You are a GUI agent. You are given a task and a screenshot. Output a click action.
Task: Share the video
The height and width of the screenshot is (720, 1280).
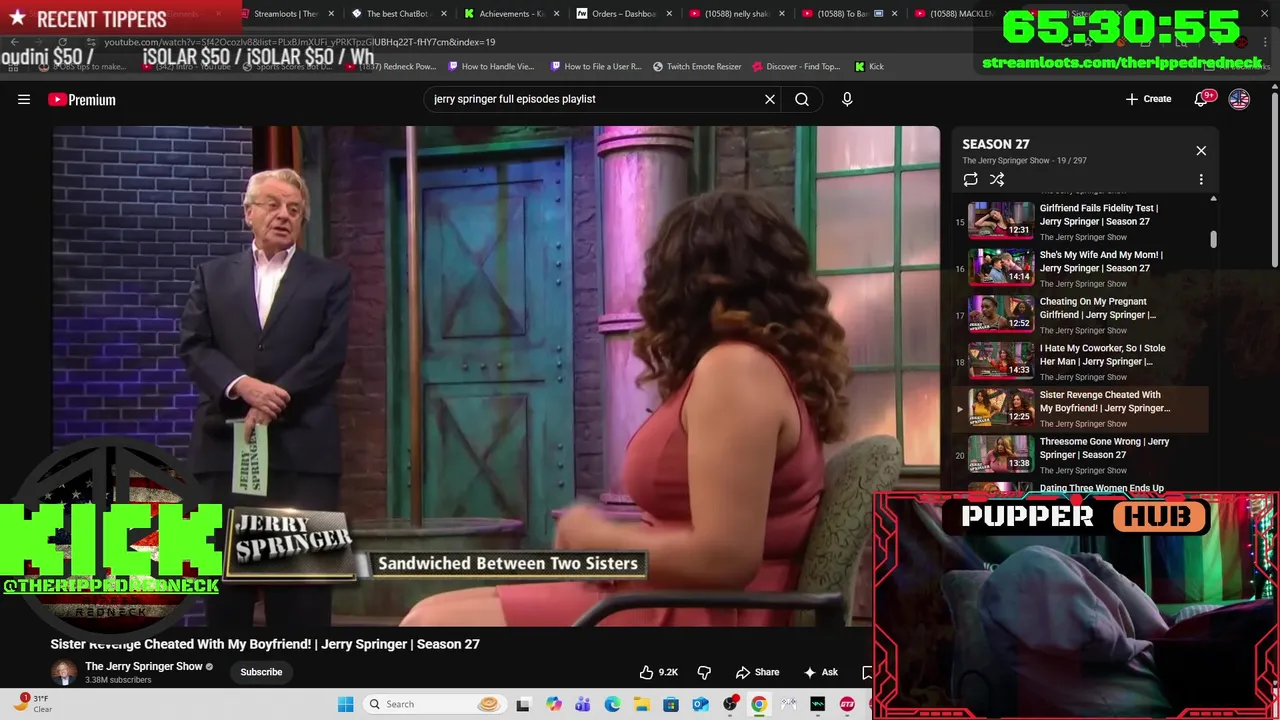[757, 672]
